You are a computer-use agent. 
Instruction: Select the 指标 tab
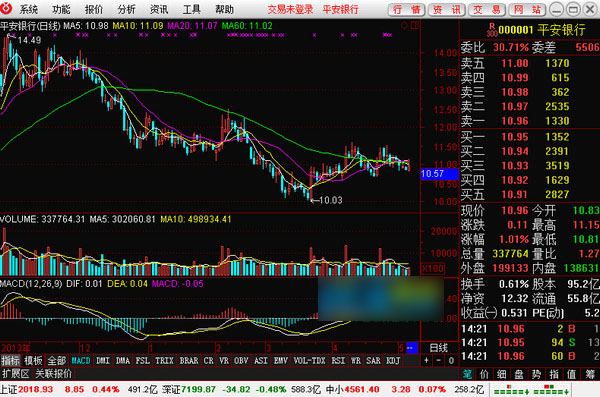11,361
